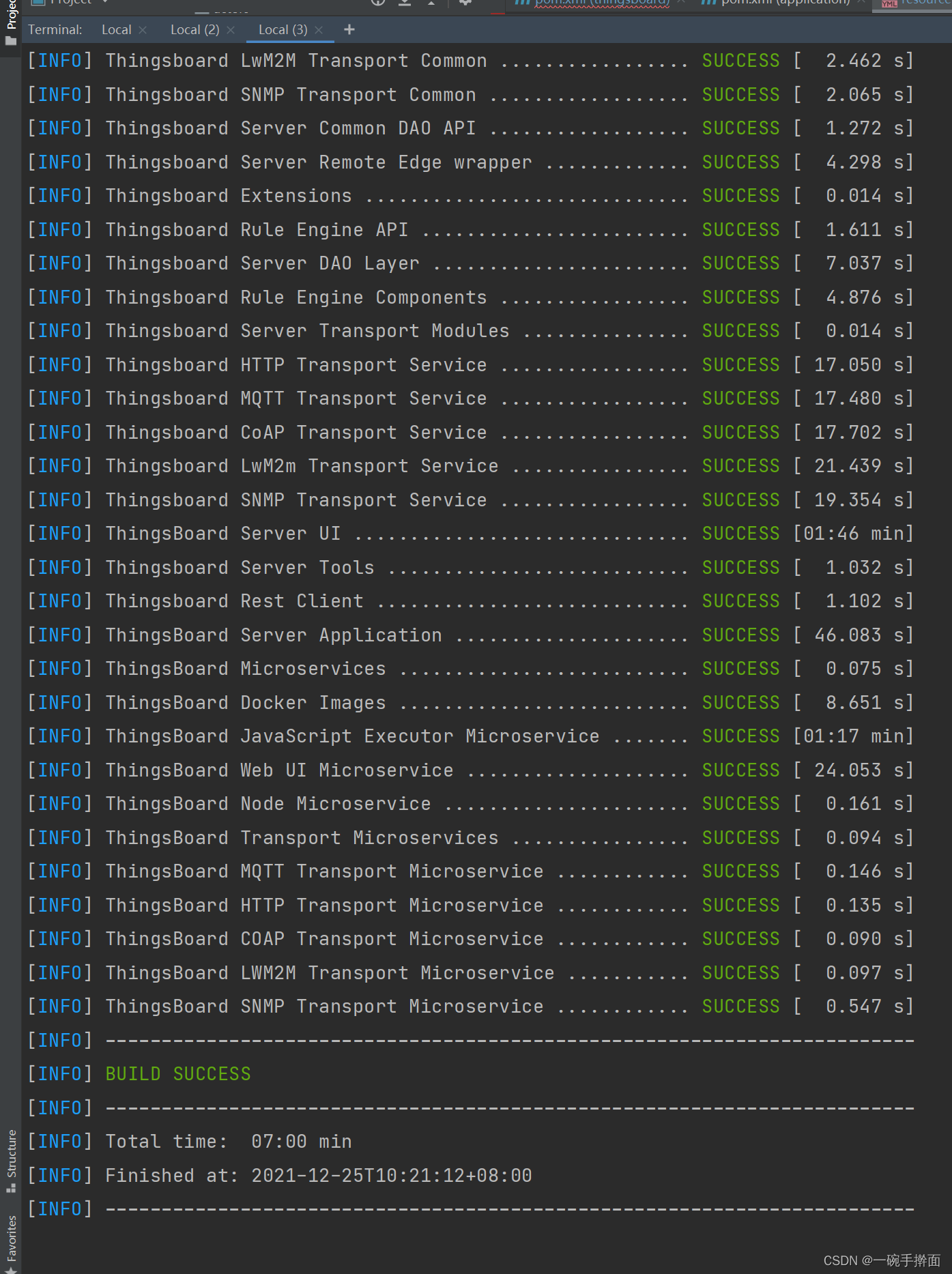Click 'ThingsBoard HTTP Transport Microservice' text

point(324,906)
